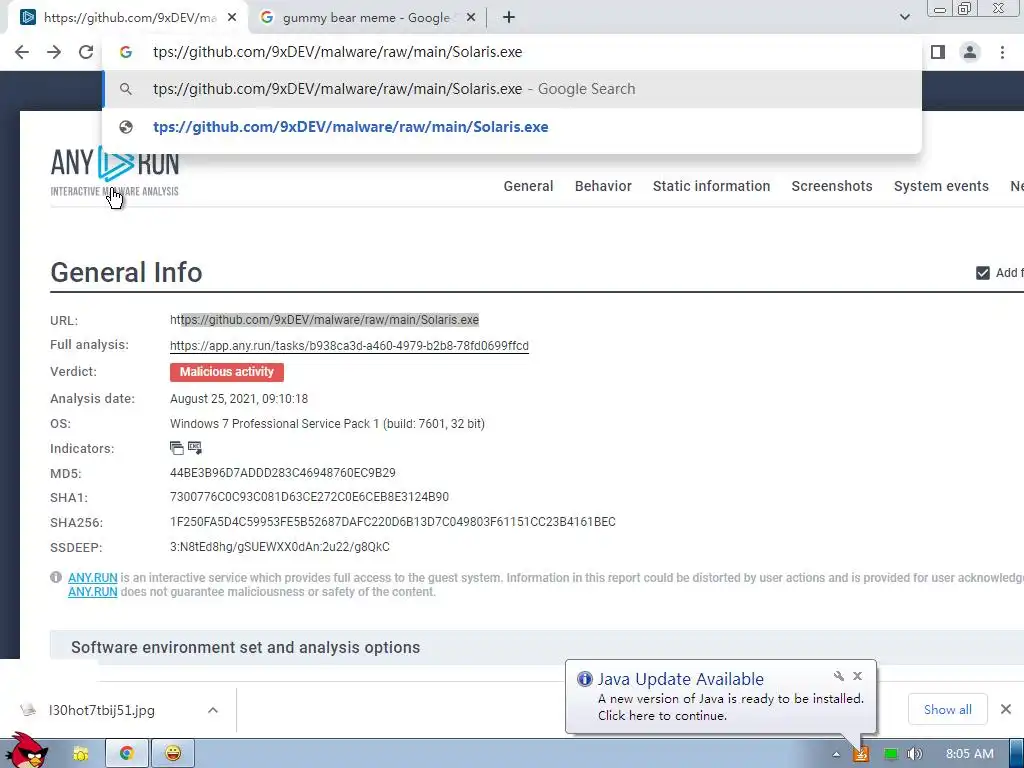Viewport: 1024px width, 768px height.
Task: Click the Windows 7 Professional OS value
Action: (x=327, y=424)
